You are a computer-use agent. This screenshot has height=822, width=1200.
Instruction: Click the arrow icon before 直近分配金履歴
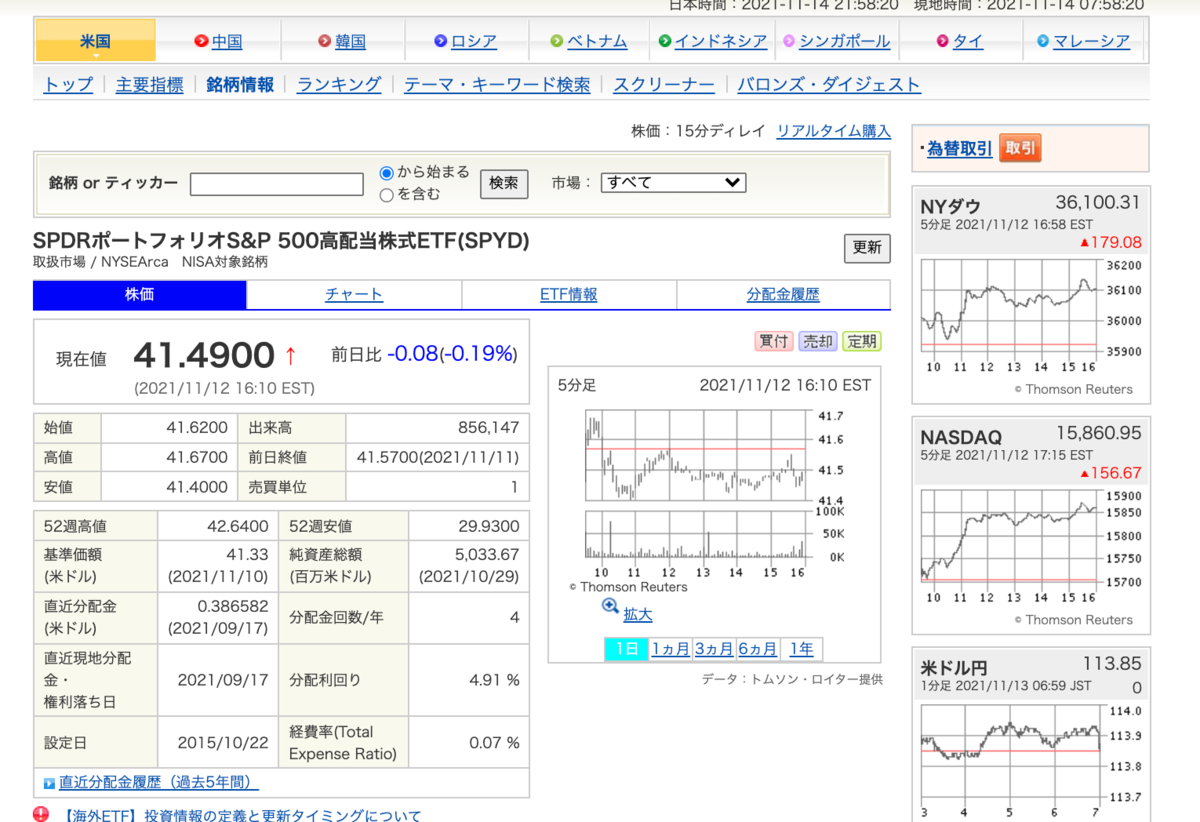point(49,783)
